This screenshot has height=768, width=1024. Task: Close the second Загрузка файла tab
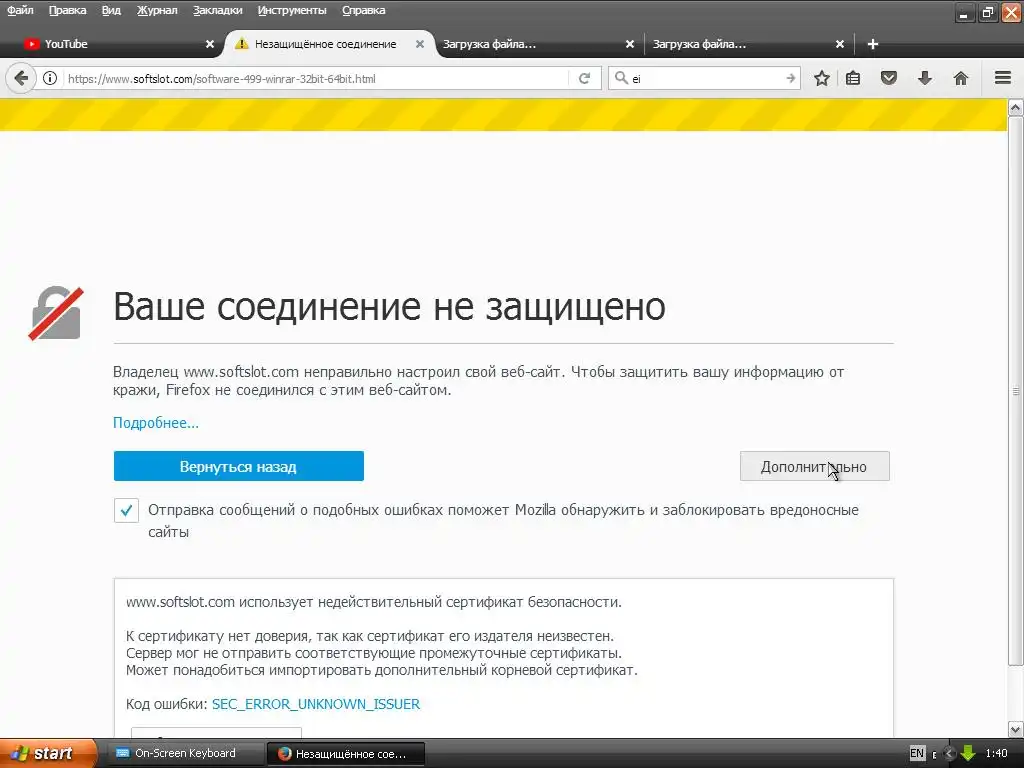click(x=840, y=44)
